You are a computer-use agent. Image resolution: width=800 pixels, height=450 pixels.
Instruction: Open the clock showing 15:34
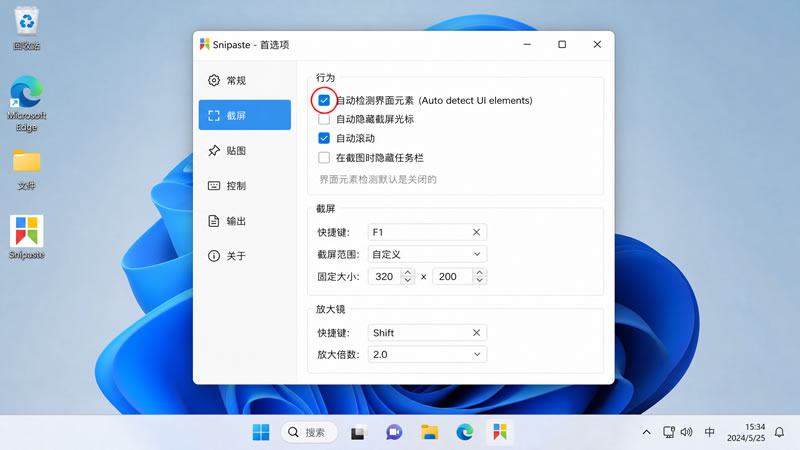tap(746, 432)
